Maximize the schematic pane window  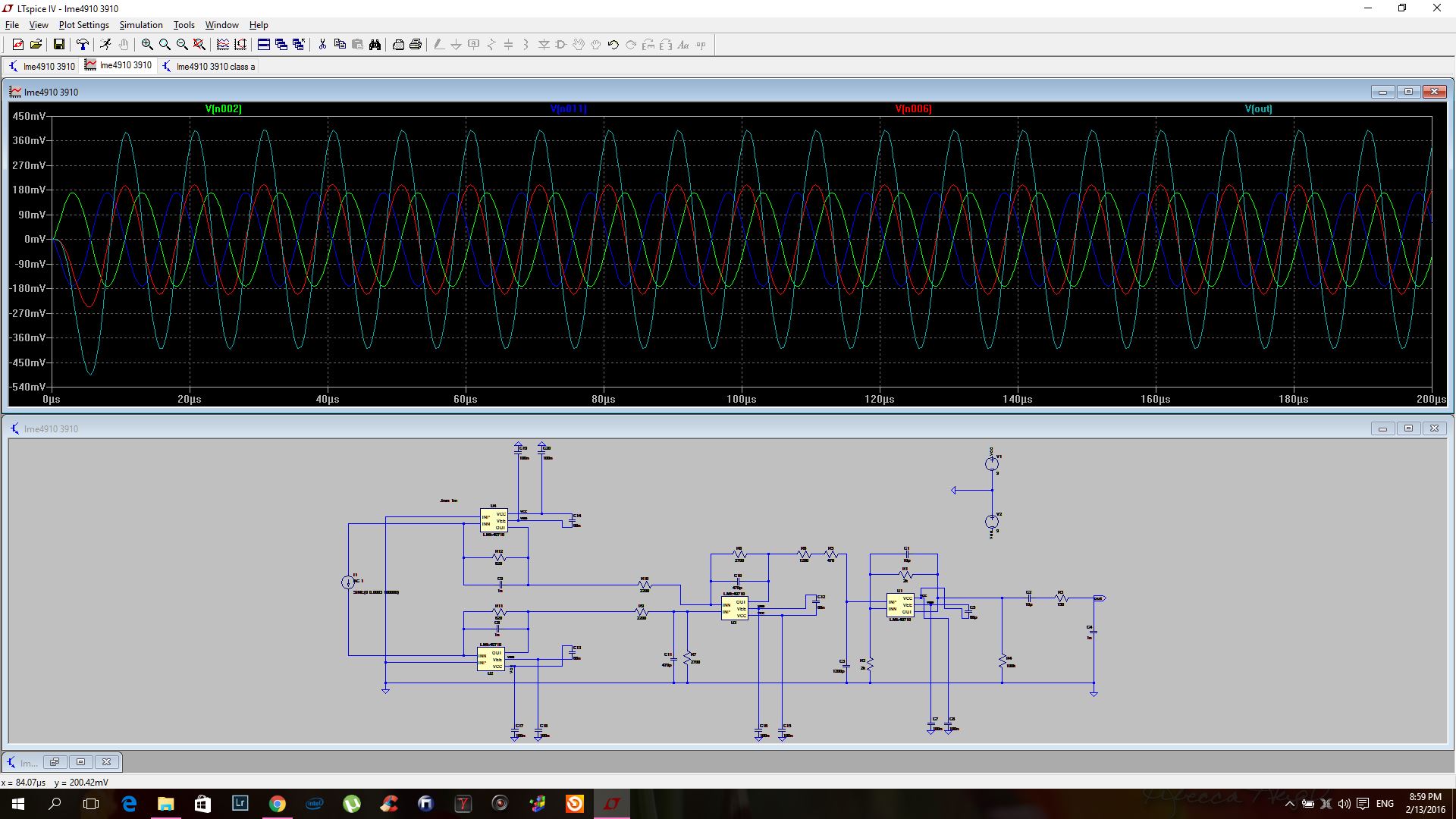[1408, 428]
